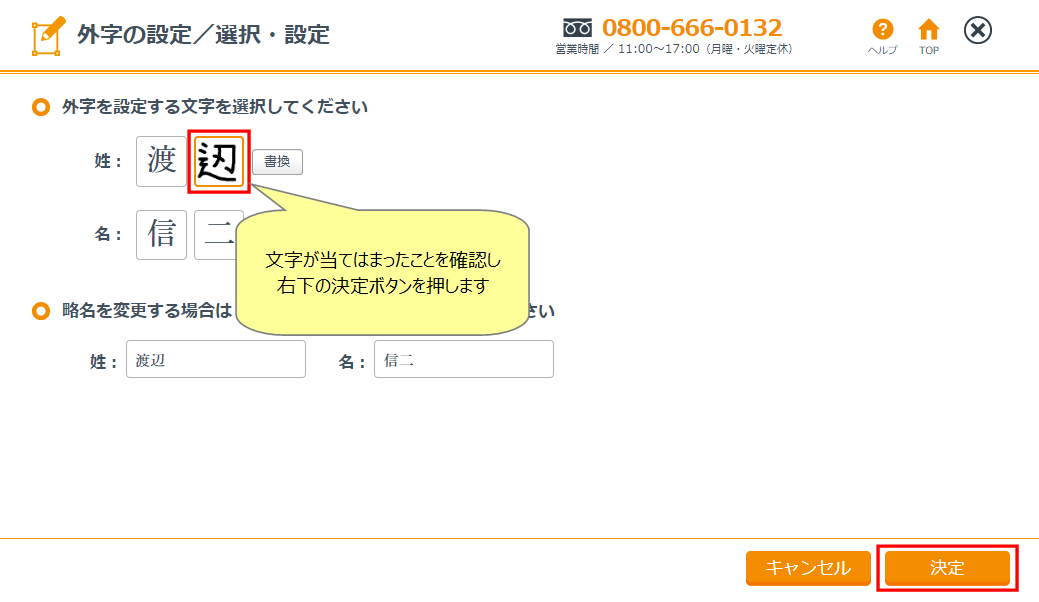Select the highlighted 辺 gaiji character tile
1039x602 pixels.
click(x=219, y=161)
